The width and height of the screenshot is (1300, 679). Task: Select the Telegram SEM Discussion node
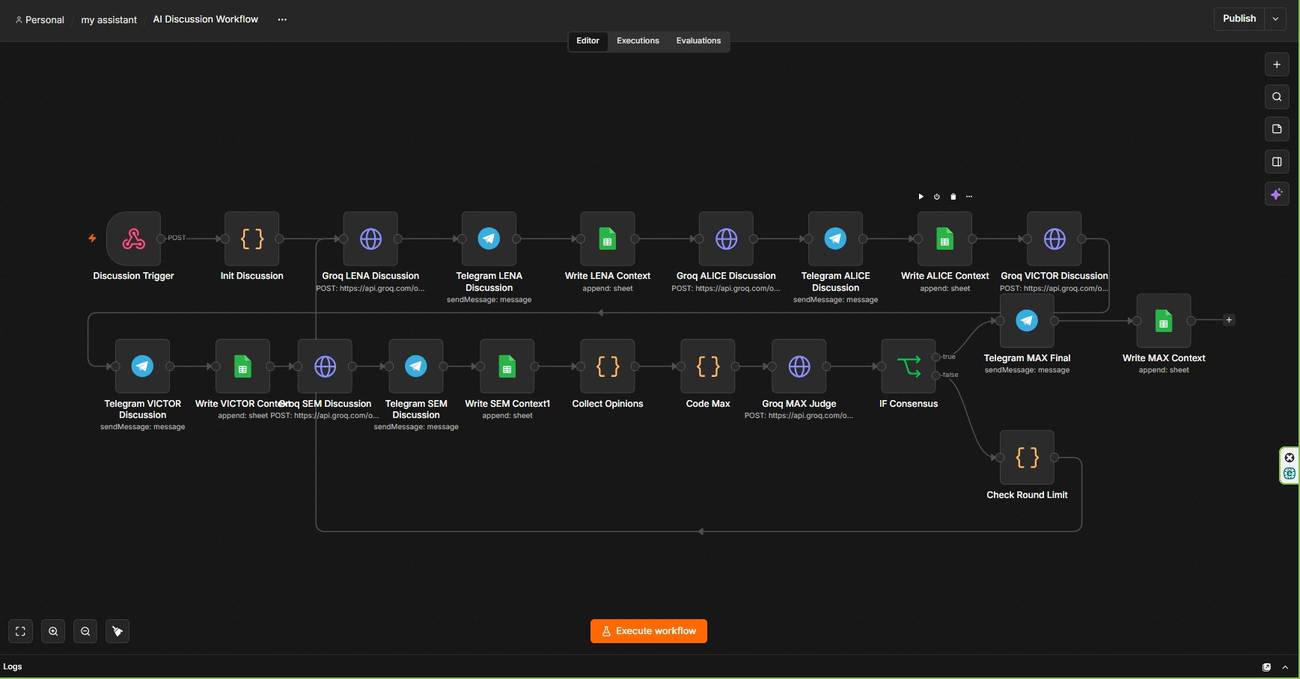coord(416,366)
